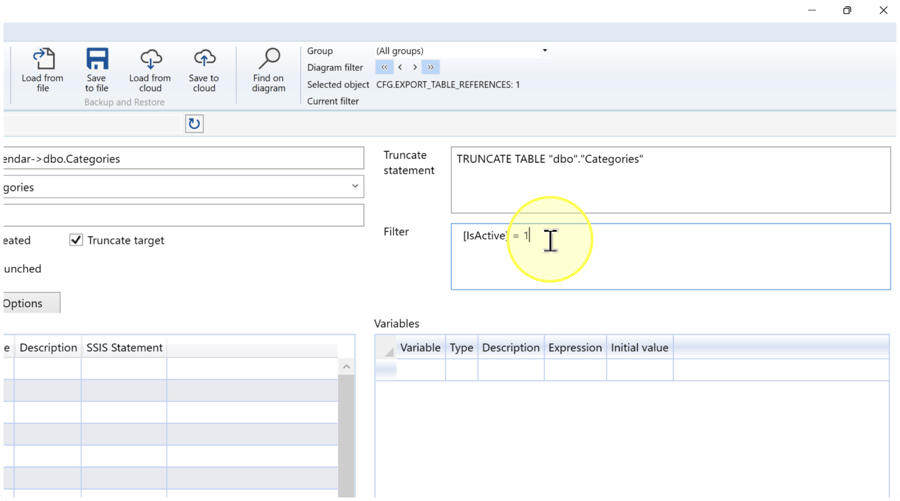Click the refresh arrow button
This screenshot has height=501, width=900.
point(194,123)
